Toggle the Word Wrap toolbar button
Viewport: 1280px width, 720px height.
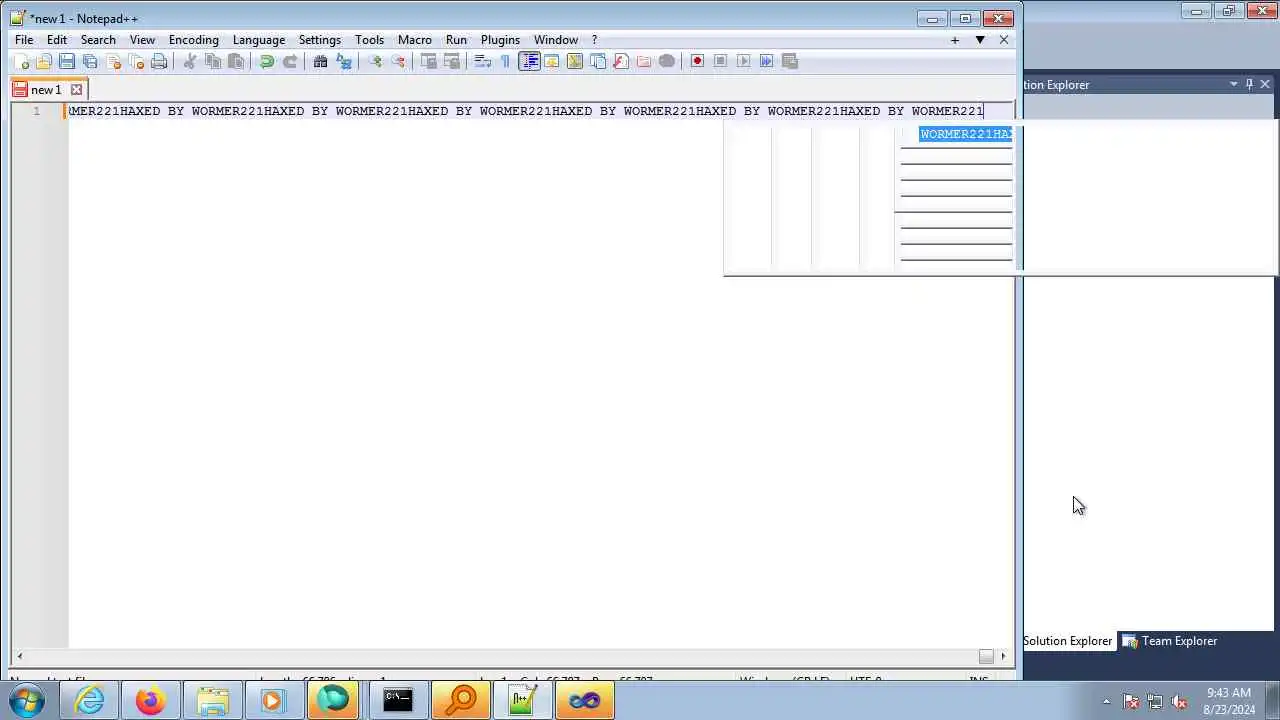point(483,61)
